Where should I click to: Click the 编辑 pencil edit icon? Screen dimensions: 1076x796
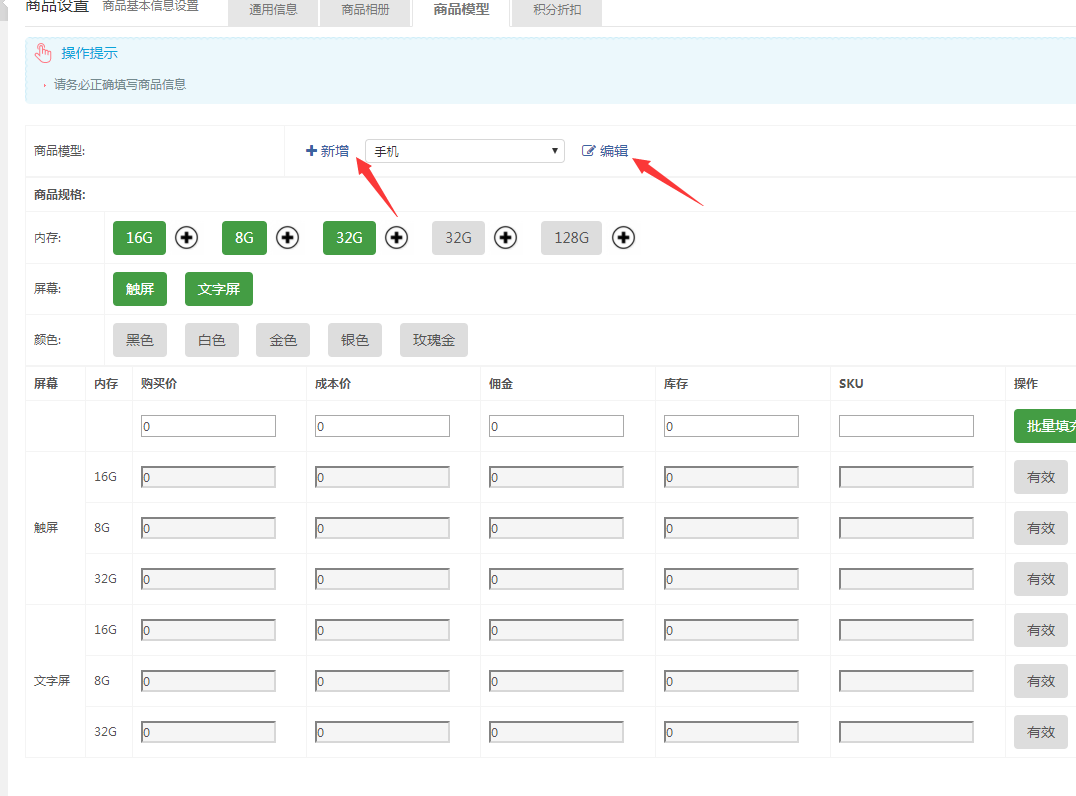pyautogui.click(x=588, y=151)
